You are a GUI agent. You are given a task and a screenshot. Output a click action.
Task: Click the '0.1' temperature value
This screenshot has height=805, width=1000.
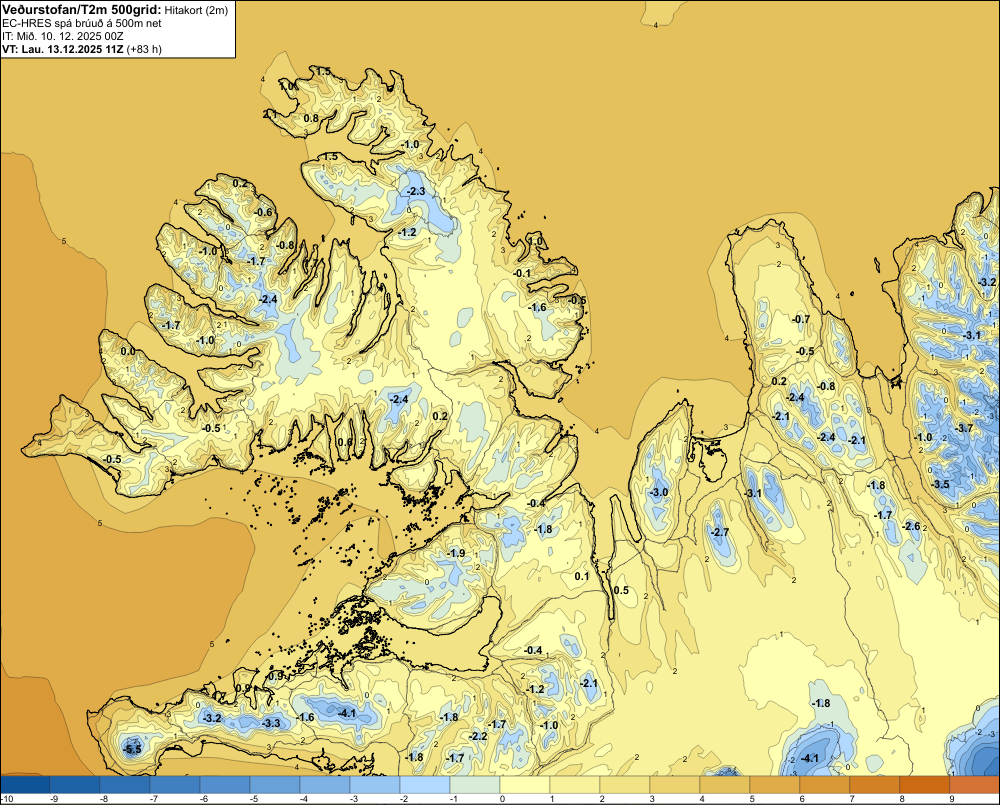(x=582, y=576)
